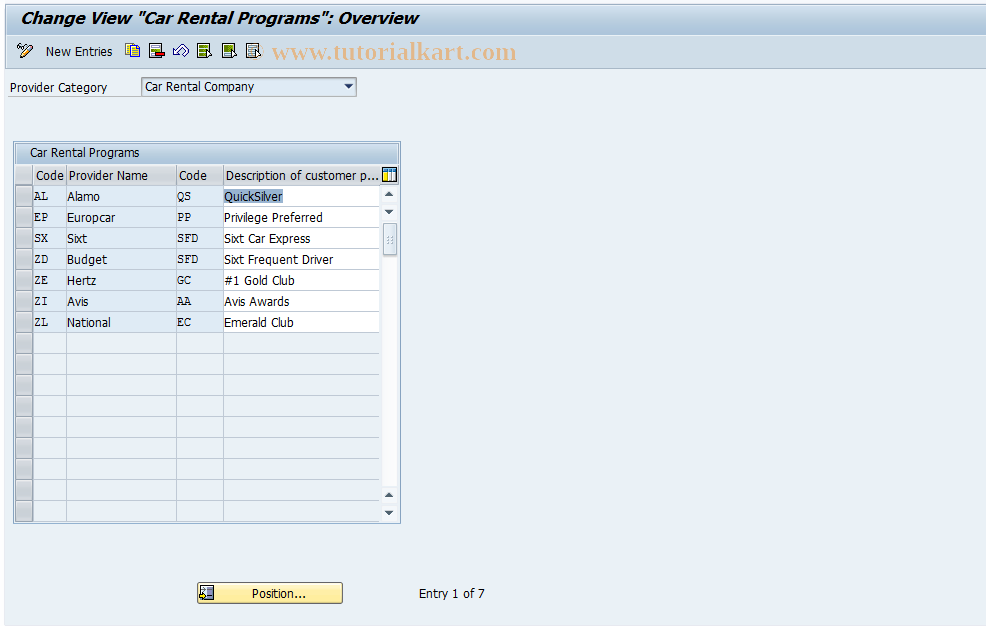986x626 pixels.
Task: Select the row selector for Avis
Action: [24, 301]
